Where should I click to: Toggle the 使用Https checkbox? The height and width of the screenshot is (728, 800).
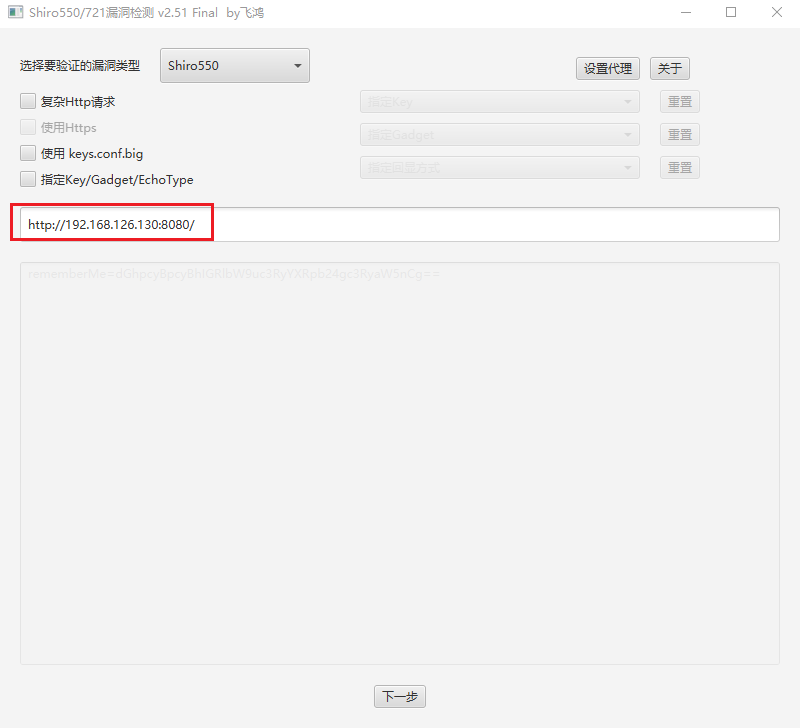pyautogui.click(x=28, y=127)
